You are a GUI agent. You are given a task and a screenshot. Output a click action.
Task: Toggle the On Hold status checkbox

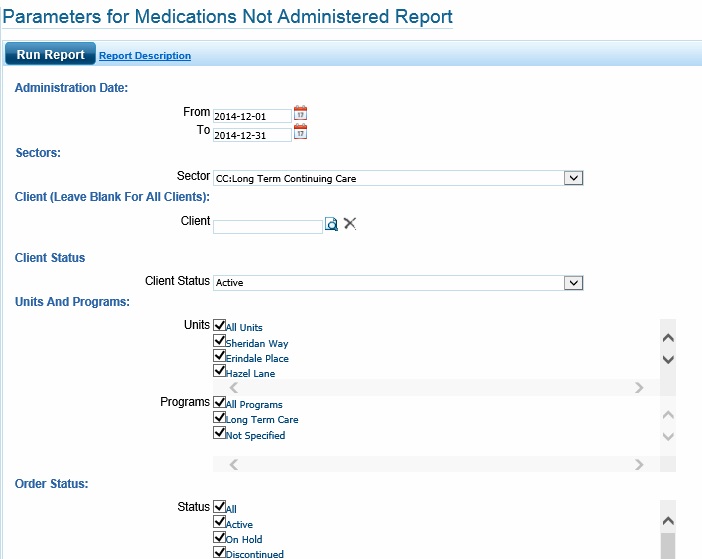click(220, 537)
